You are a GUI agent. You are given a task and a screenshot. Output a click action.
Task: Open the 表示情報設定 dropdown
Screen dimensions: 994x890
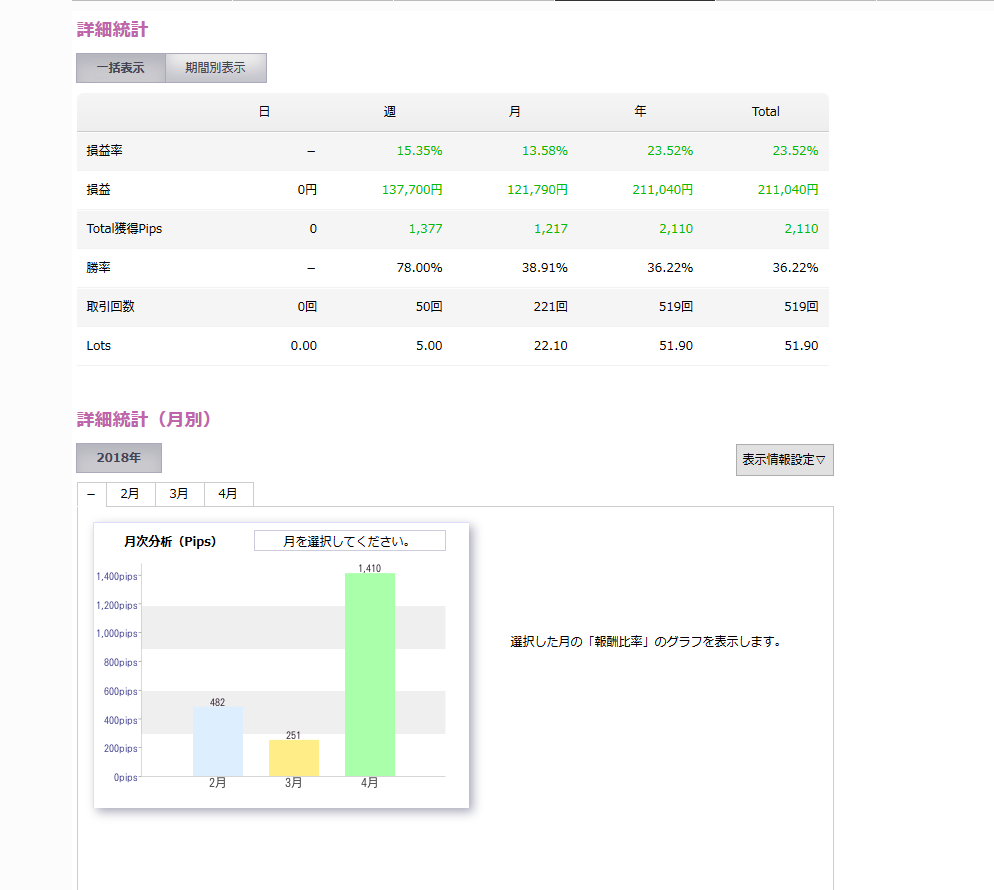tap(784, 460)
